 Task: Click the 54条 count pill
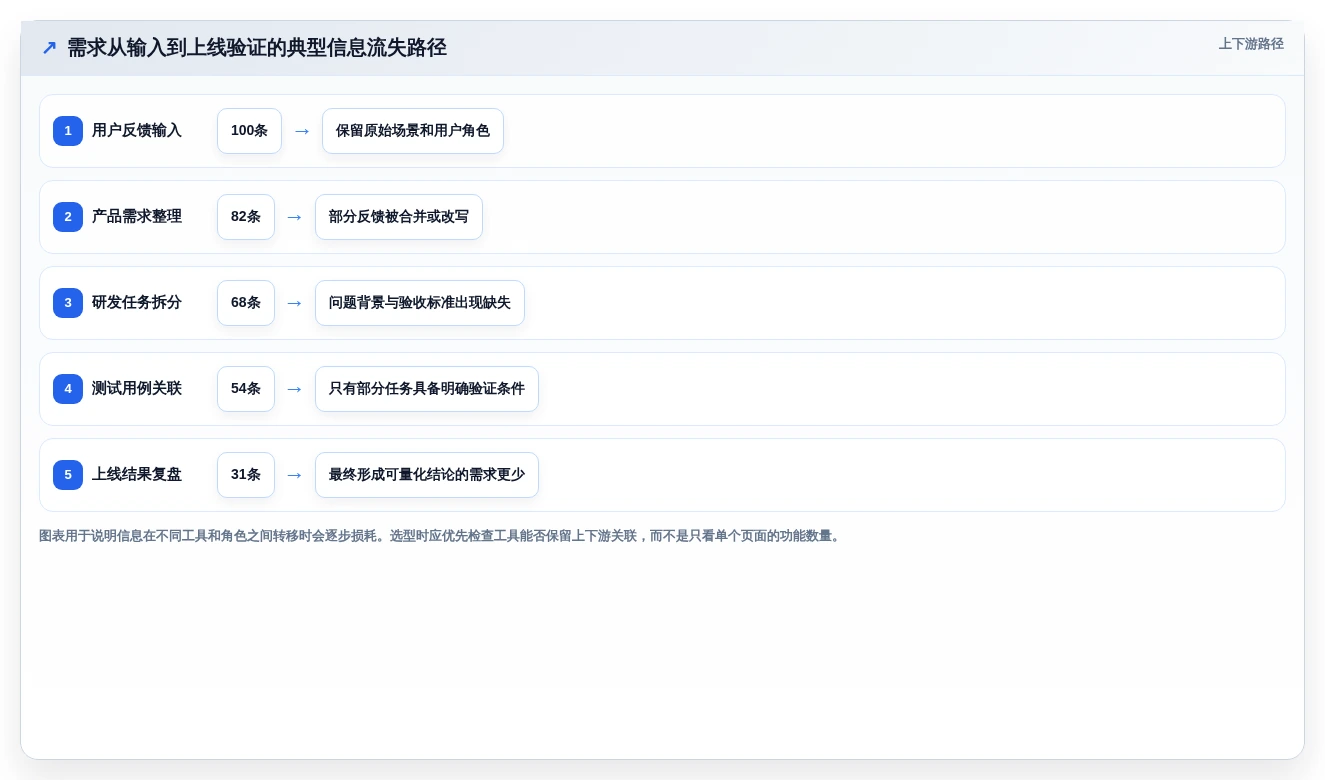click(246, 389)
